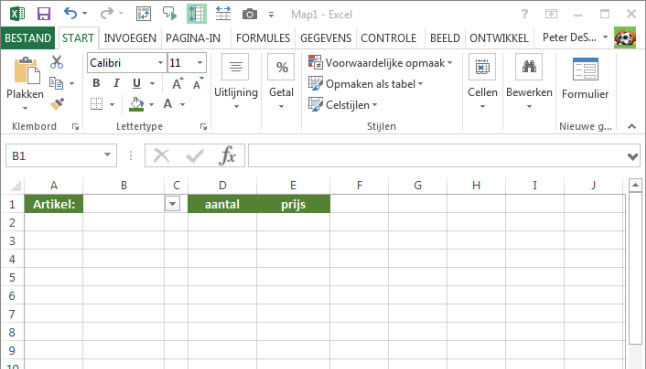Select the Format Painter brush icon
646x369 pixels.
(57, 104)
